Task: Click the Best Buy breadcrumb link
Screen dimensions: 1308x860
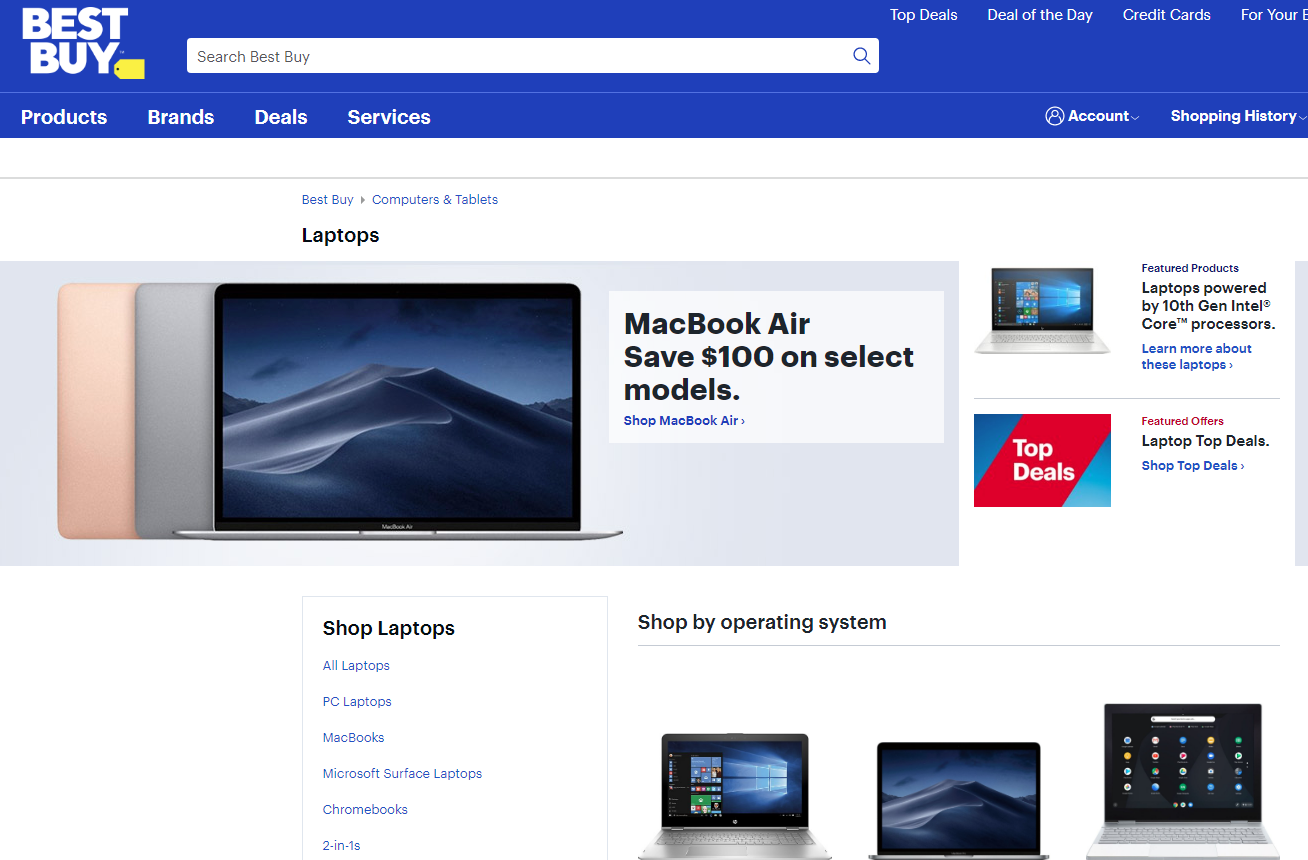Action: click(328, 200)
